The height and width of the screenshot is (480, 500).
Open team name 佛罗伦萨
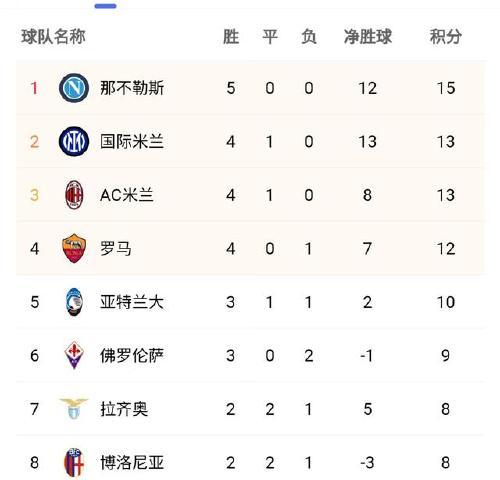pyautogui.click(x=132, y=355)
